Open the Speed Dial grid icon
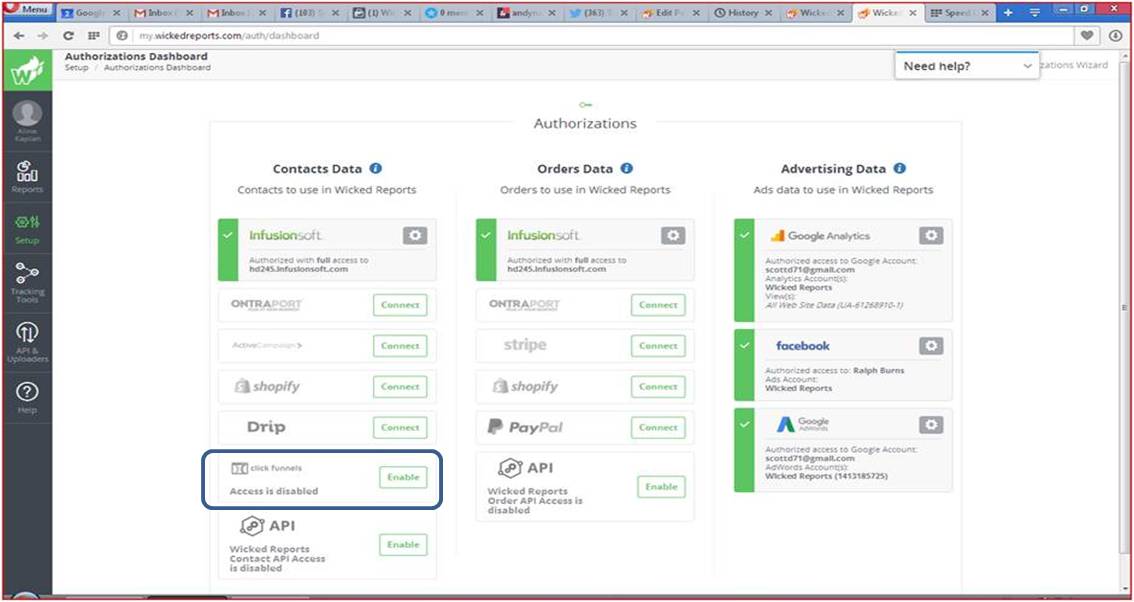This screenshot has height=602, width=1134. coord(94,35)
